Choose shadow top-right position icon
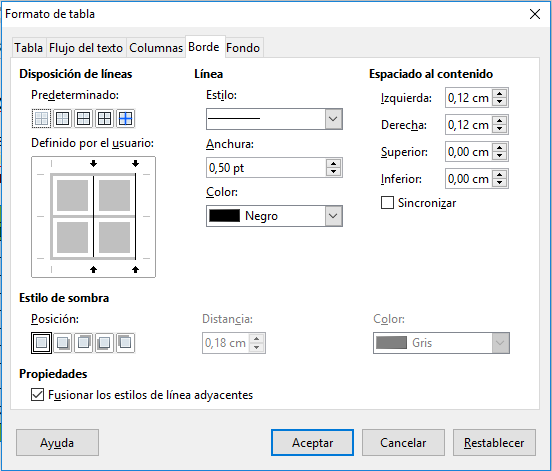This screenshot has width=552, height=471. pyautogui.click(x=83, y=343)
